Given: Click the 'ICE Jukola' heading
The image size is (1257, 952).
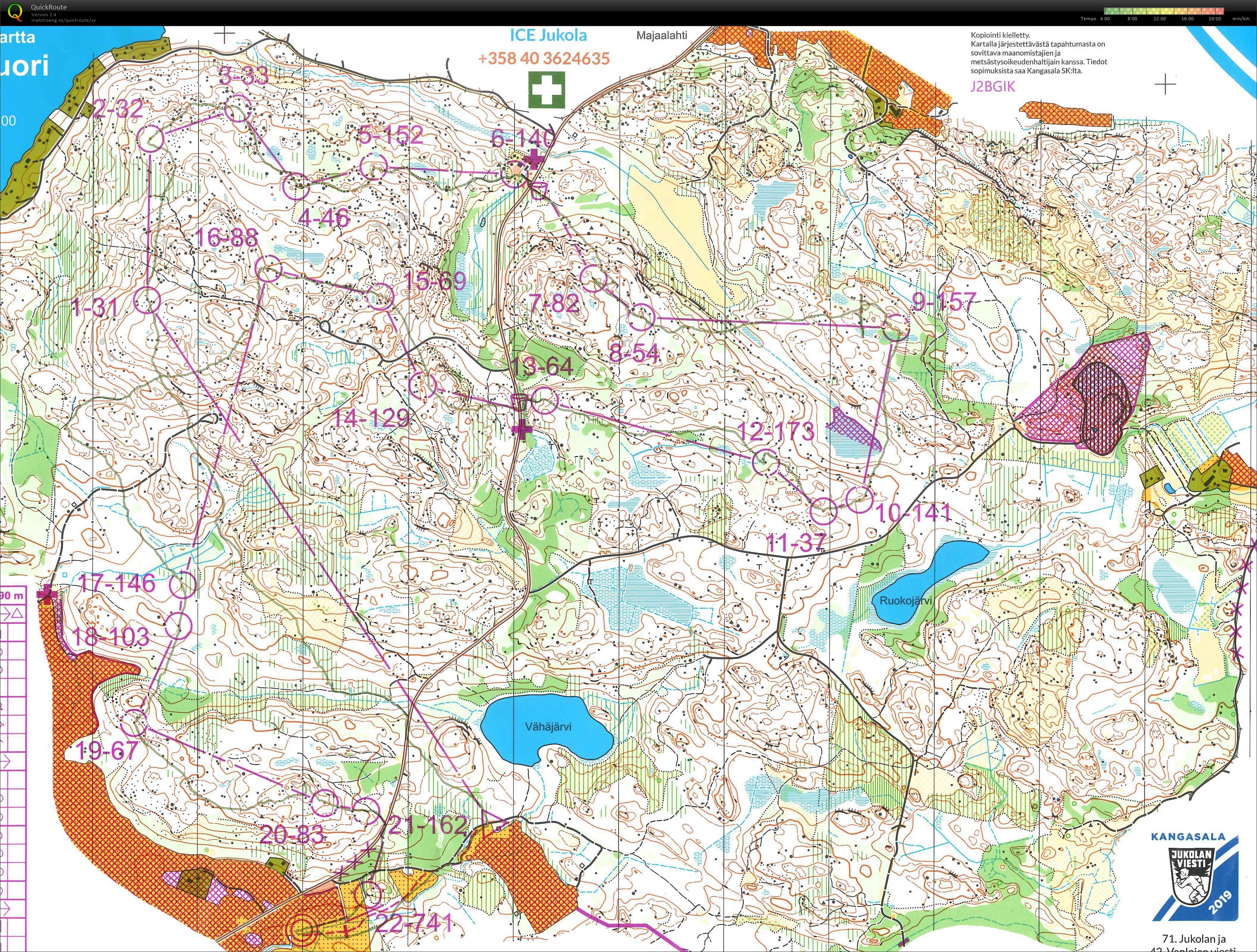Looking at the screenshot, I should (x=548, y=35).
